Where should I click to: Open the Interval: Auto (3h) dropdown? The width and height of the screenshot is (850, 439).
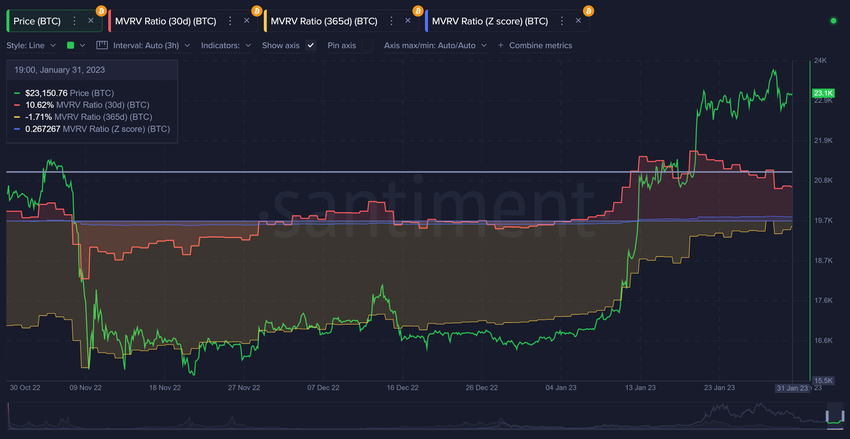(x=151, y=46)
